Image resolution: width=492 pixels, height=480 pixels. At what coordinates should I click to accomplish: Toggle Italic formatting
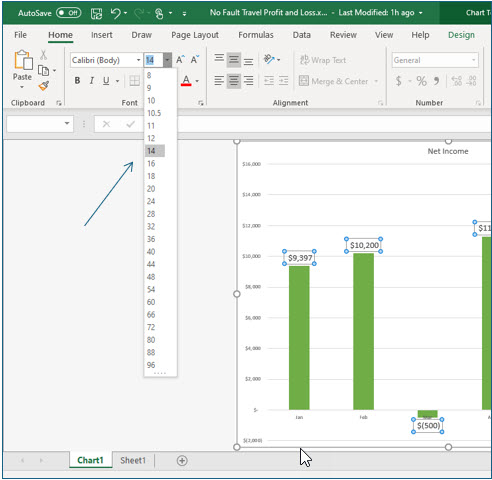(91, 81)
